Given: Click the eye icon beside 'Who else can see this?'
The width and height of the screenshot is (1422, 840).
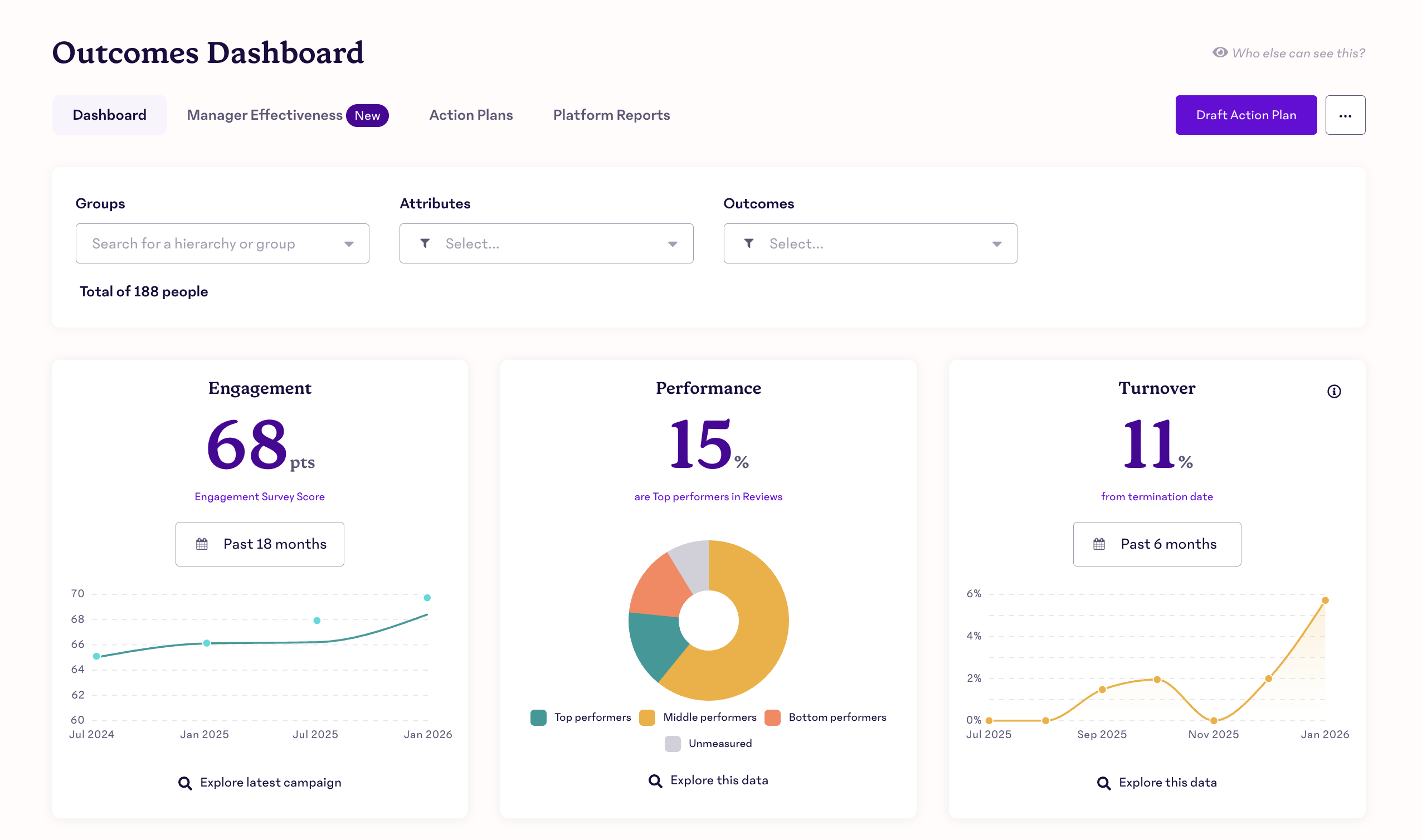Looking at the screenshot, I should 1220,53.
